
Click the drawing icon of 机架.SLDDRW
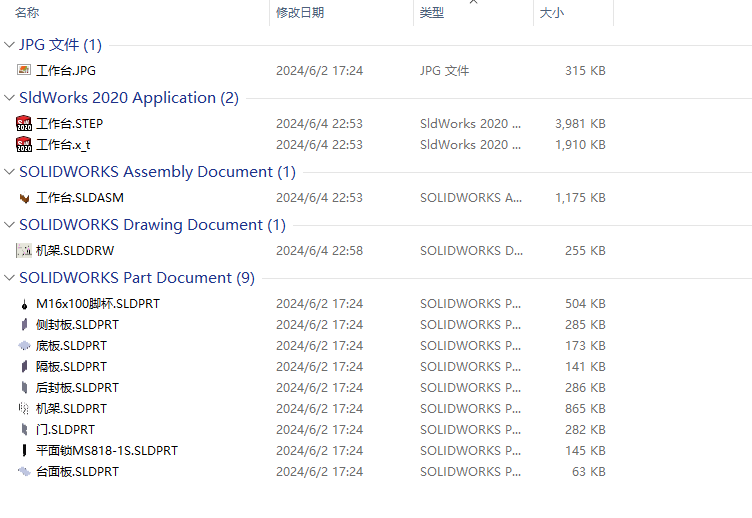(x=24, y=250)
